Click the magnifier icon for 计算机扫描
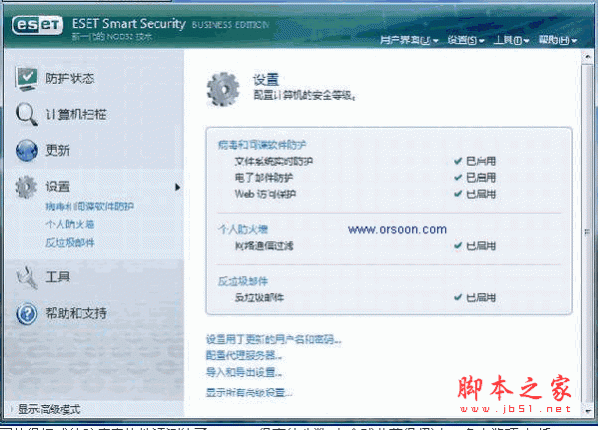Image resolution: width=600 pixels, height=430 pixels. (26, 114)
